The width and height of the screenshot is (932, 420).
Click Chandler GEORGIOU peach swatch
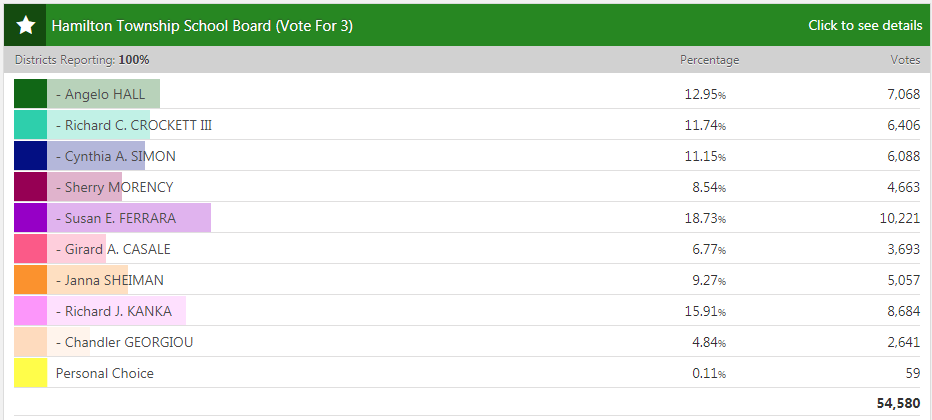[30, 342]
